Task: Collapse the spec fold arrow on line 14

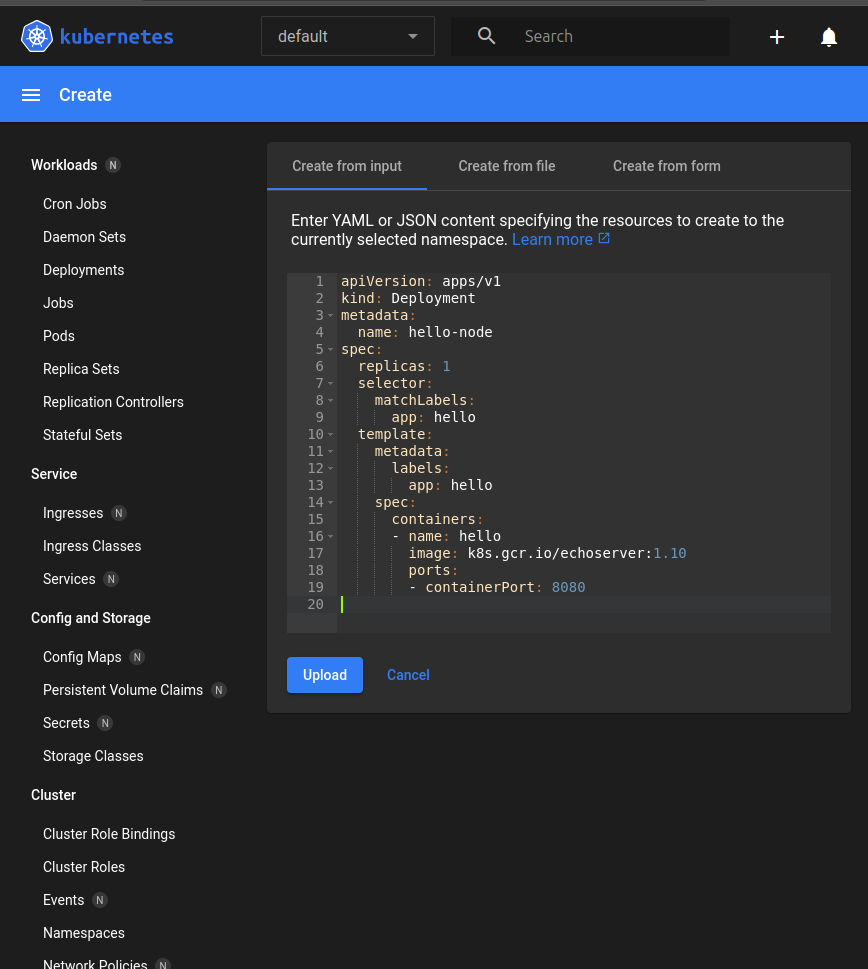Action: (331, 502)
